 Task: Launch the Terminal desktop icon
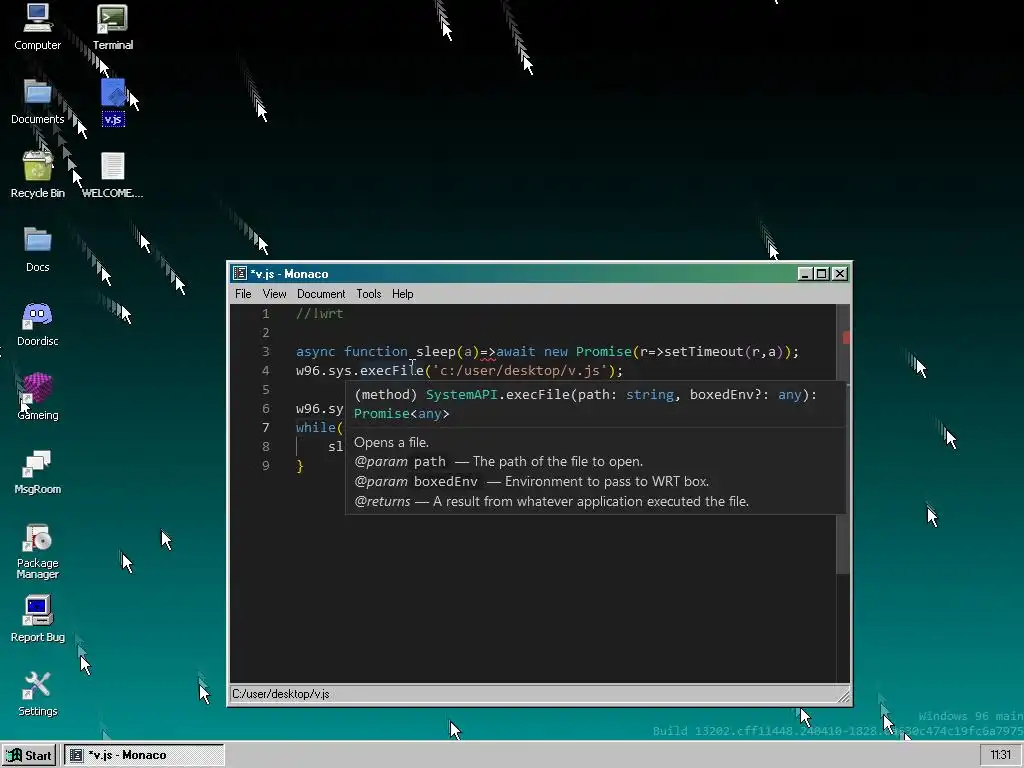[x=112, y=26]
